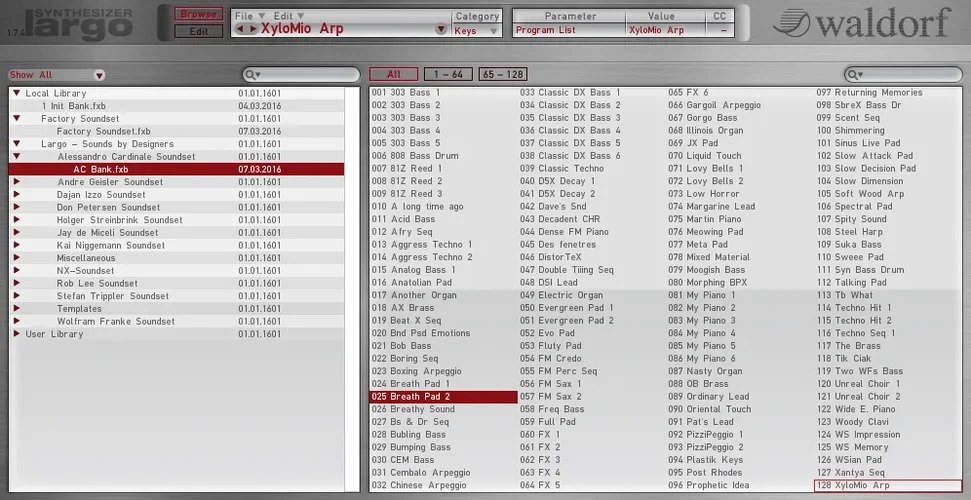The width and height of the screenshot is (971, 500).
Task: Expand Don Petersen Soundset
Action: pos(17,207)
